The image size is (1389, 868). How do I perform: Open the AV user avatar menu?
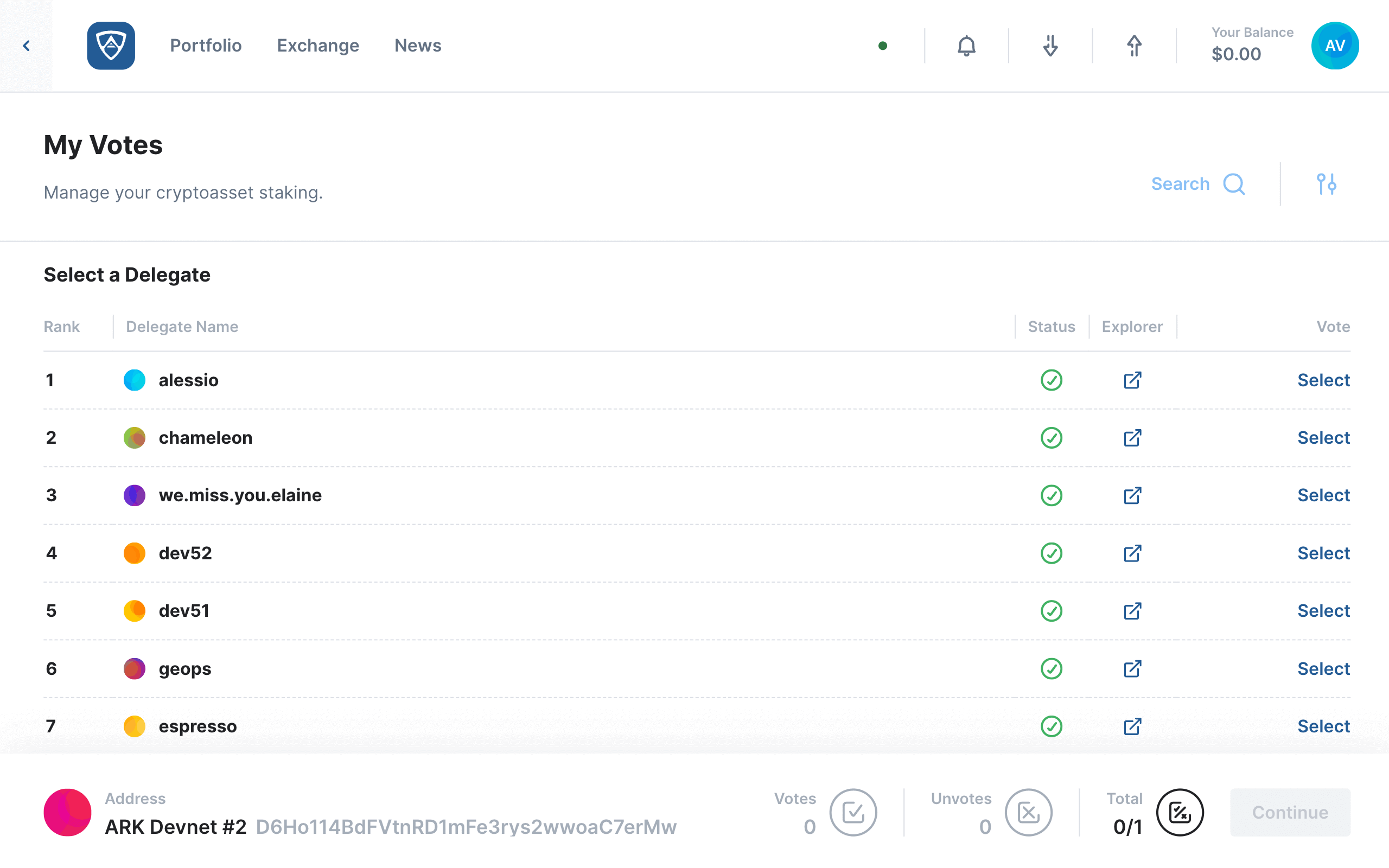tap(1335, 46)
